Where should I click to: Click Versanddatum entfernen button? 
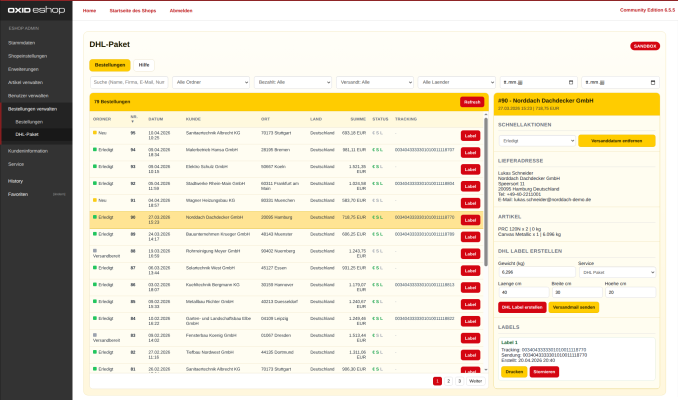(617, 141)
